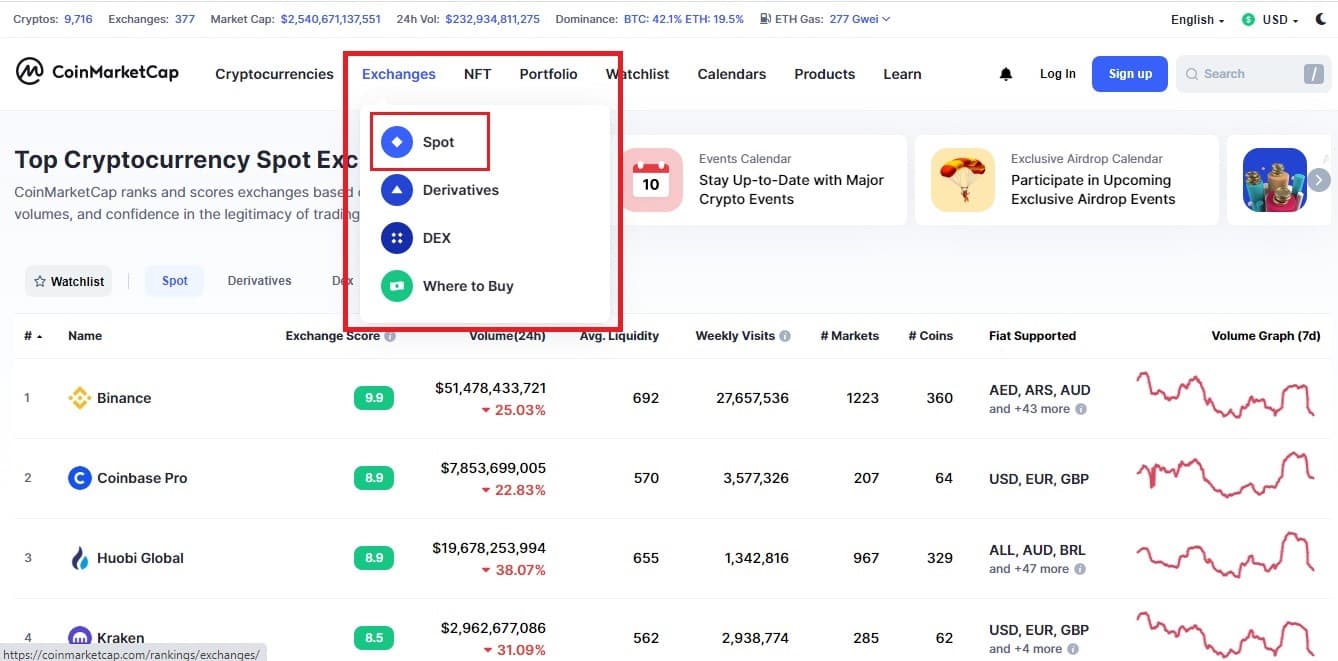Sort by # Markets column
This screenshot has height=661, width=1338.
[x=849, y=336]
